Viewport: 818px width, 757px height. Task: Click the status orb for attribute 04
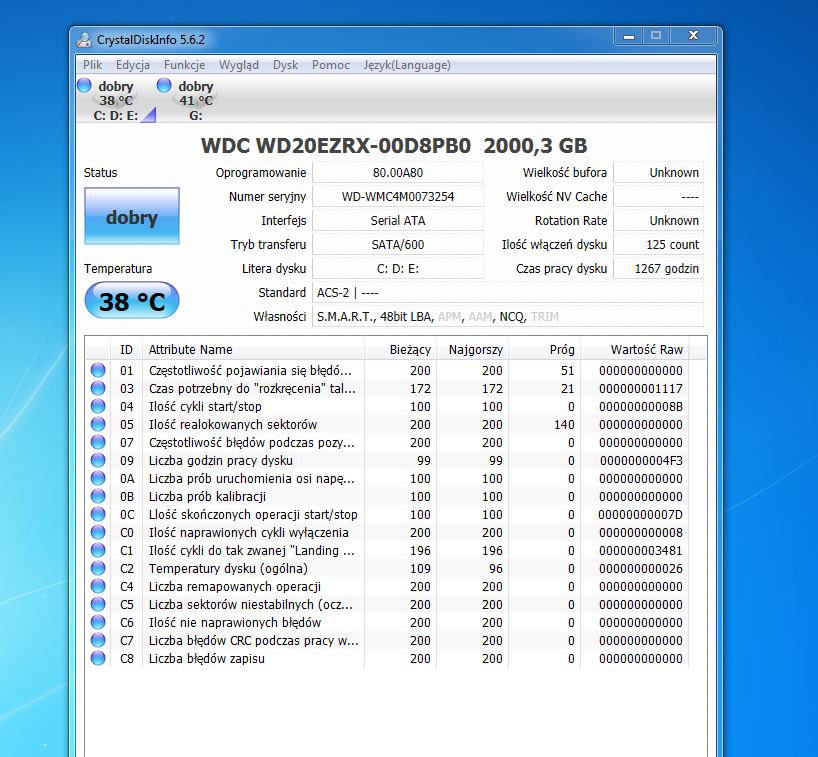98,406
